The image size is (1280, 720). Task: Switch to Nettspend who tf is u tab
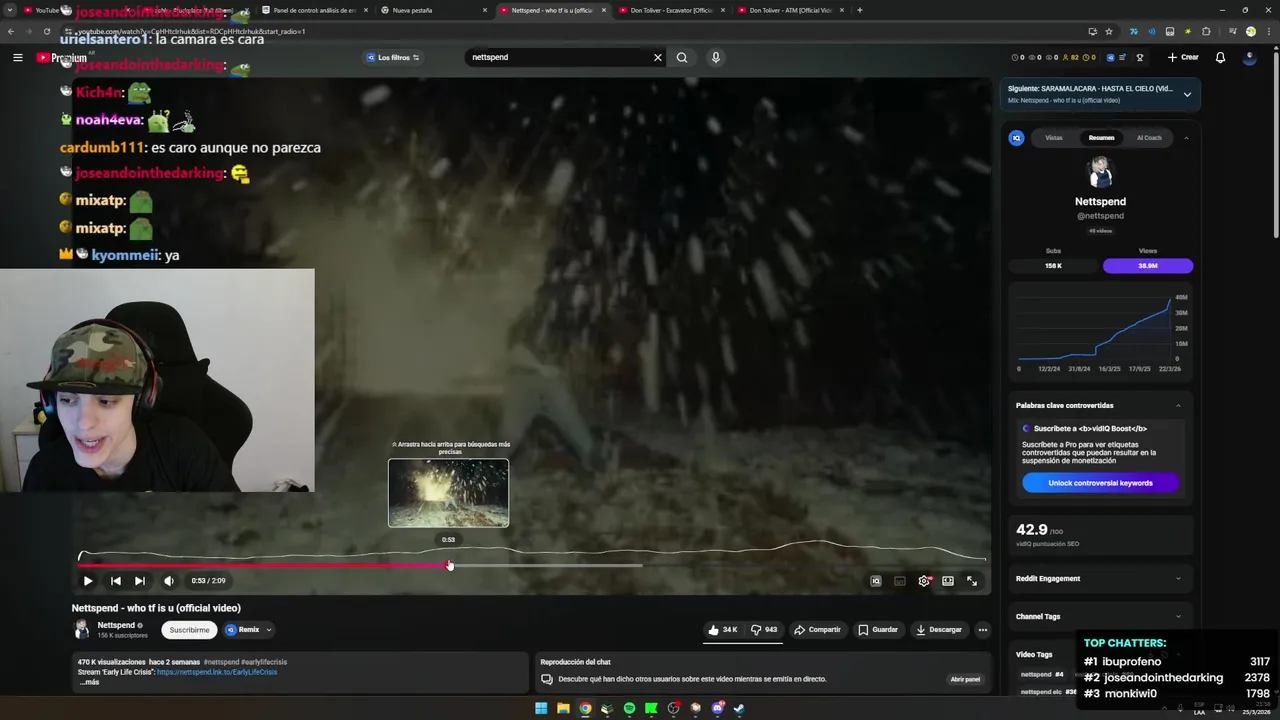[x=552, y=10]
